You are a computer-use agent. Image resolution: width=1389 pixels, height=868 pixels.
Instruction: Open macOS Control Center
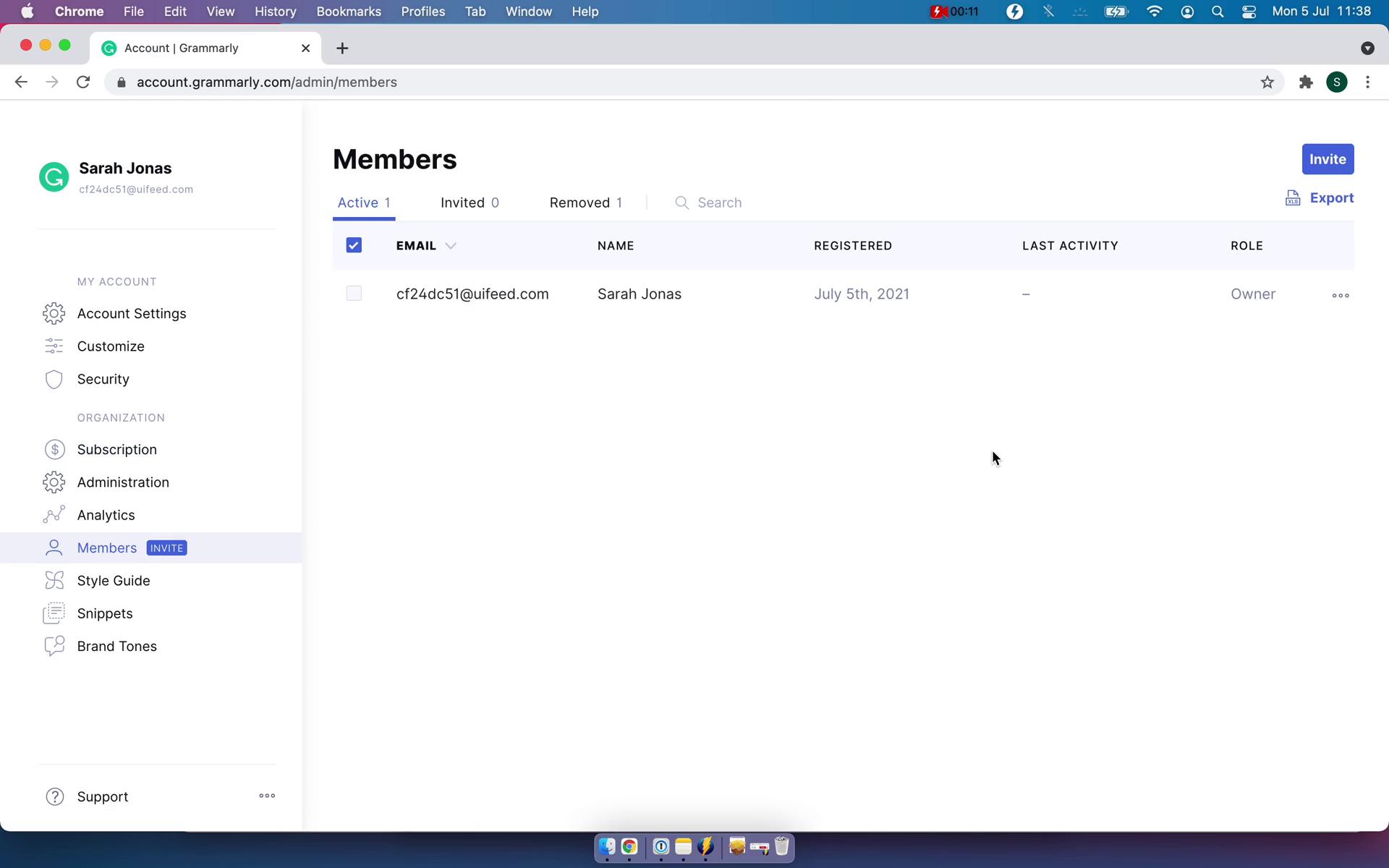click(1249, 12)
